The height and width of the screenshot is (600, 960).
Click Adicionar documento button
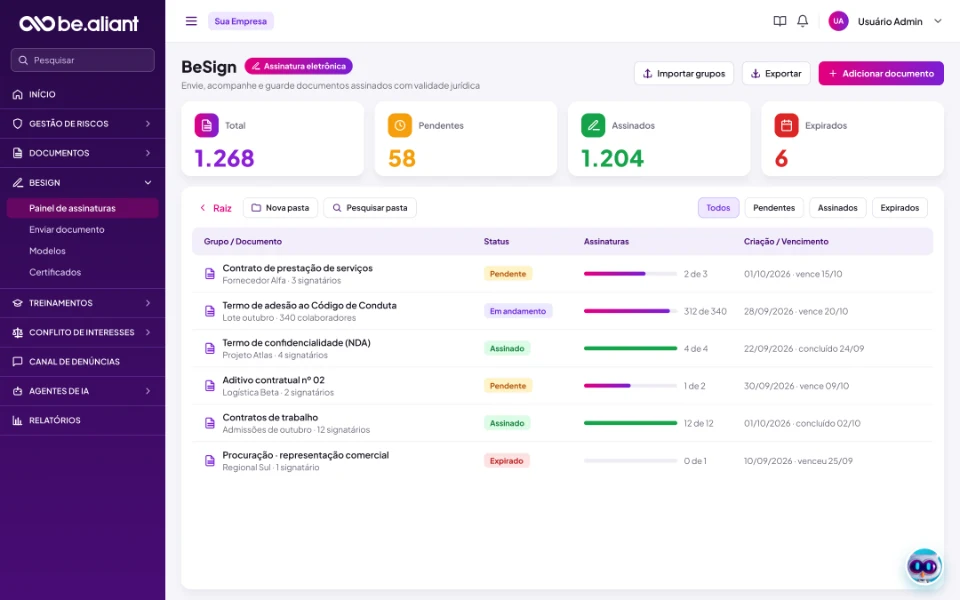pos(881,73)
